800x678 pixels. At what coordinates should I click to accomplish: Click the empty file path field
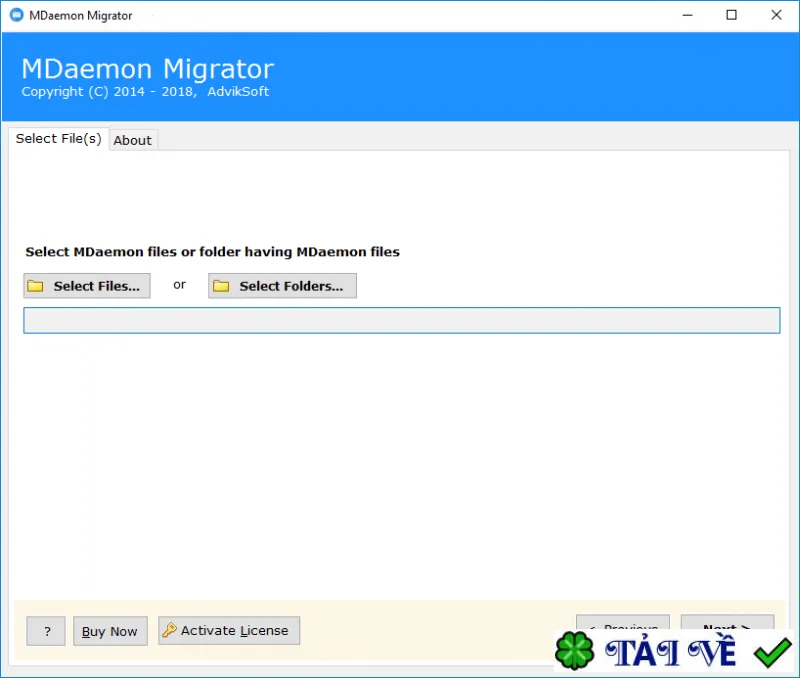[x=402, y=320]
